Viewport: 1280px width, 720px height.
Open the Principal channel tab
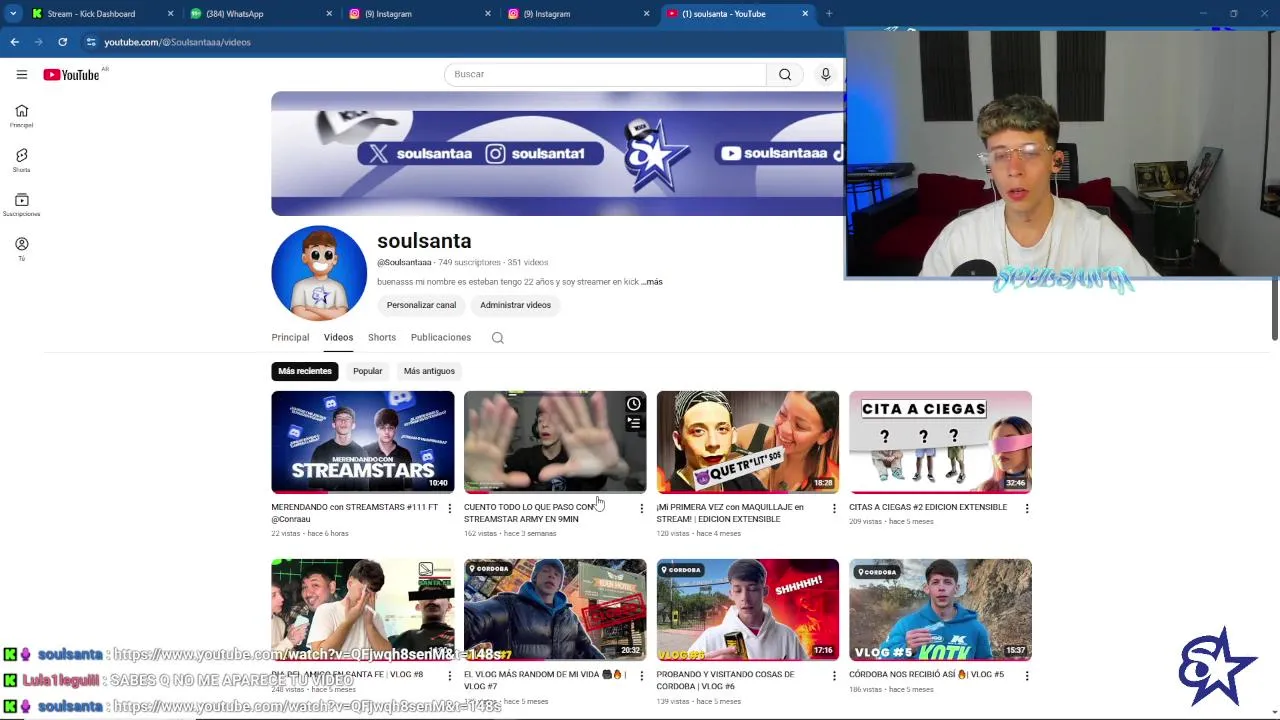click(290, 338)
